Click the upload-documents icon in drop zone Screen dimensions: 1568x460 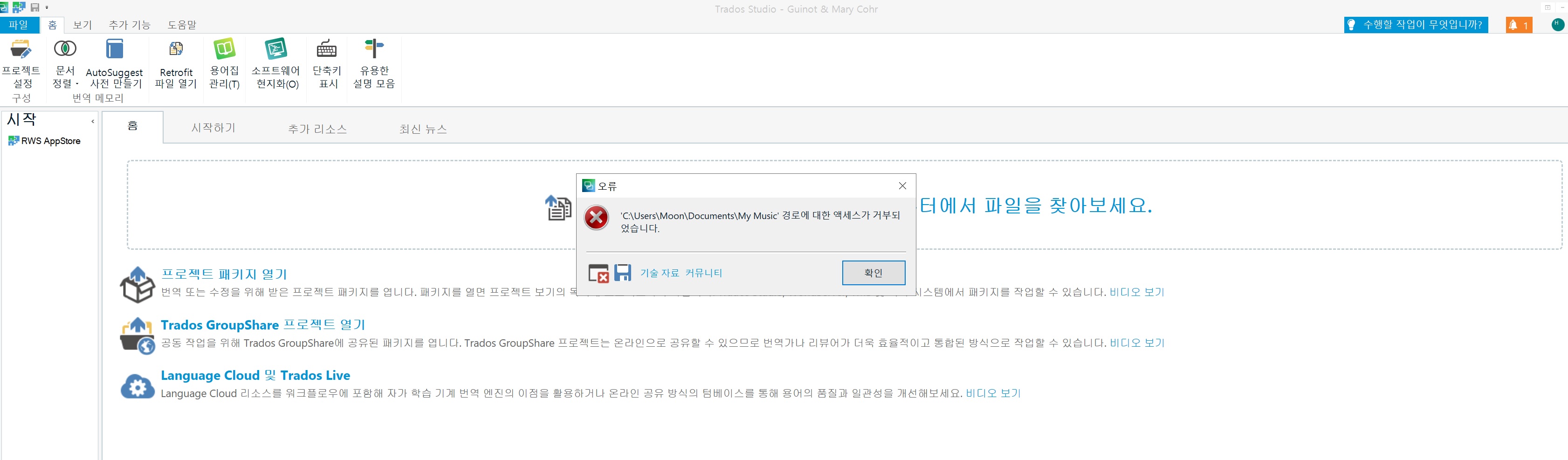coord(558,207)
